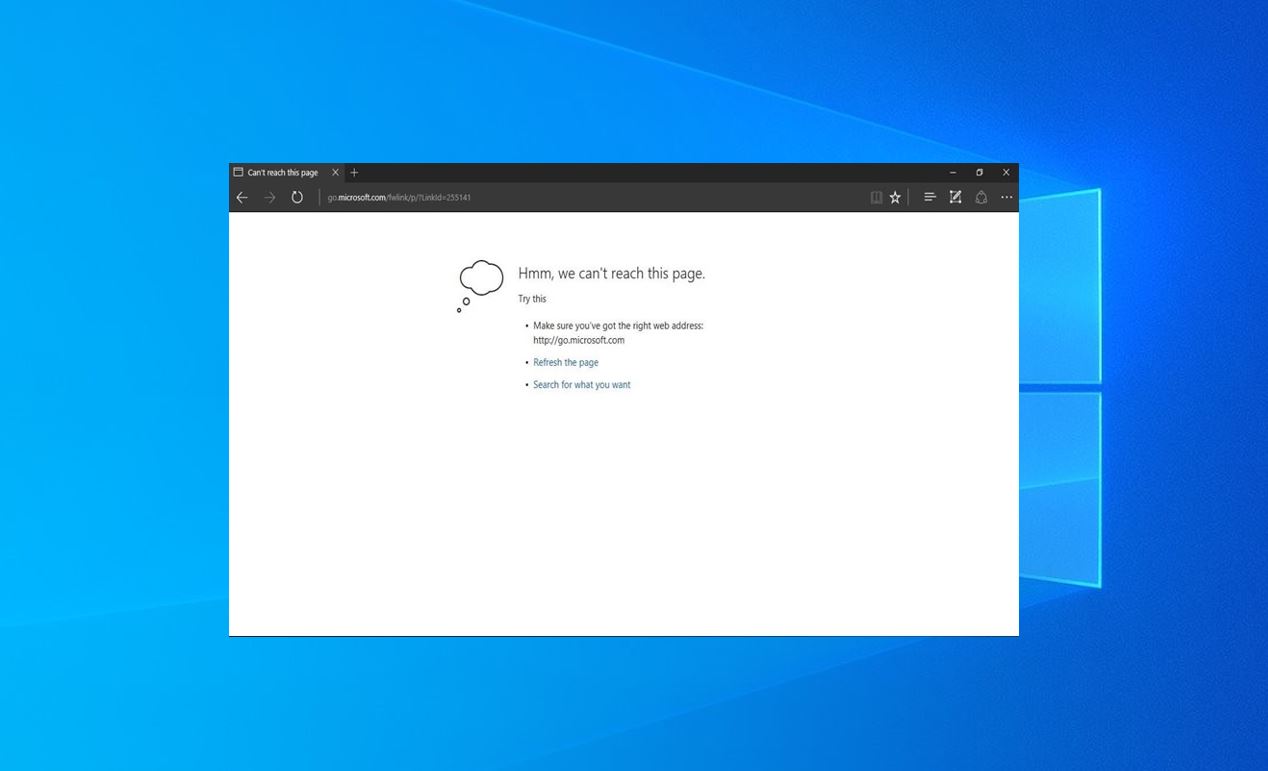Minimize the Edge window
Viewport: 1268px width, 771px height.
(953, 173)
